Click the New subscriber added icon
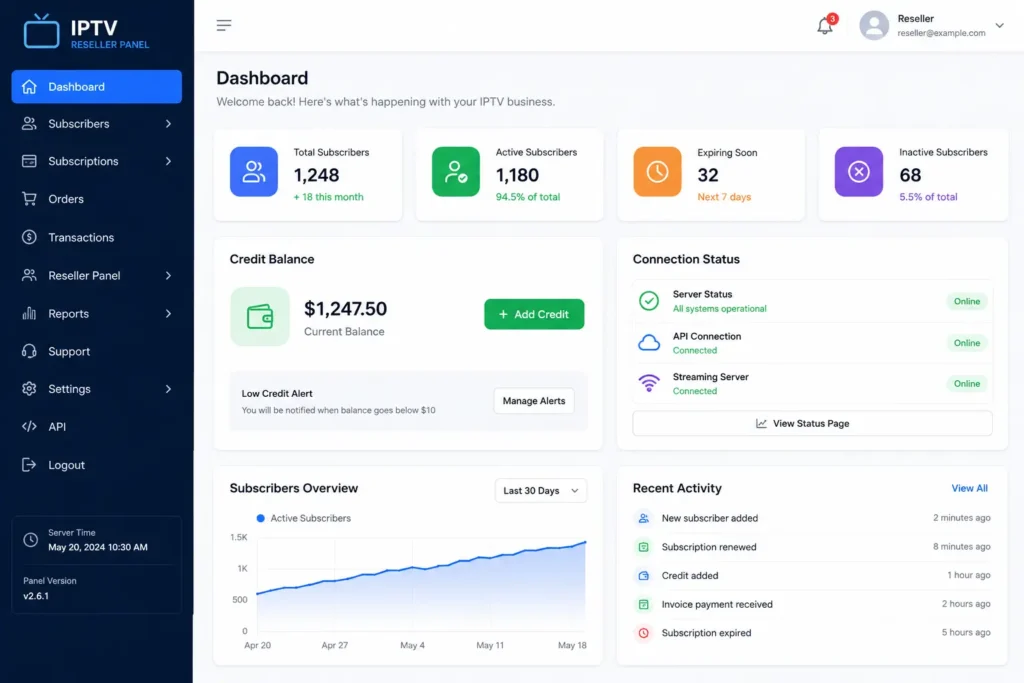 (x=643, y=518)
